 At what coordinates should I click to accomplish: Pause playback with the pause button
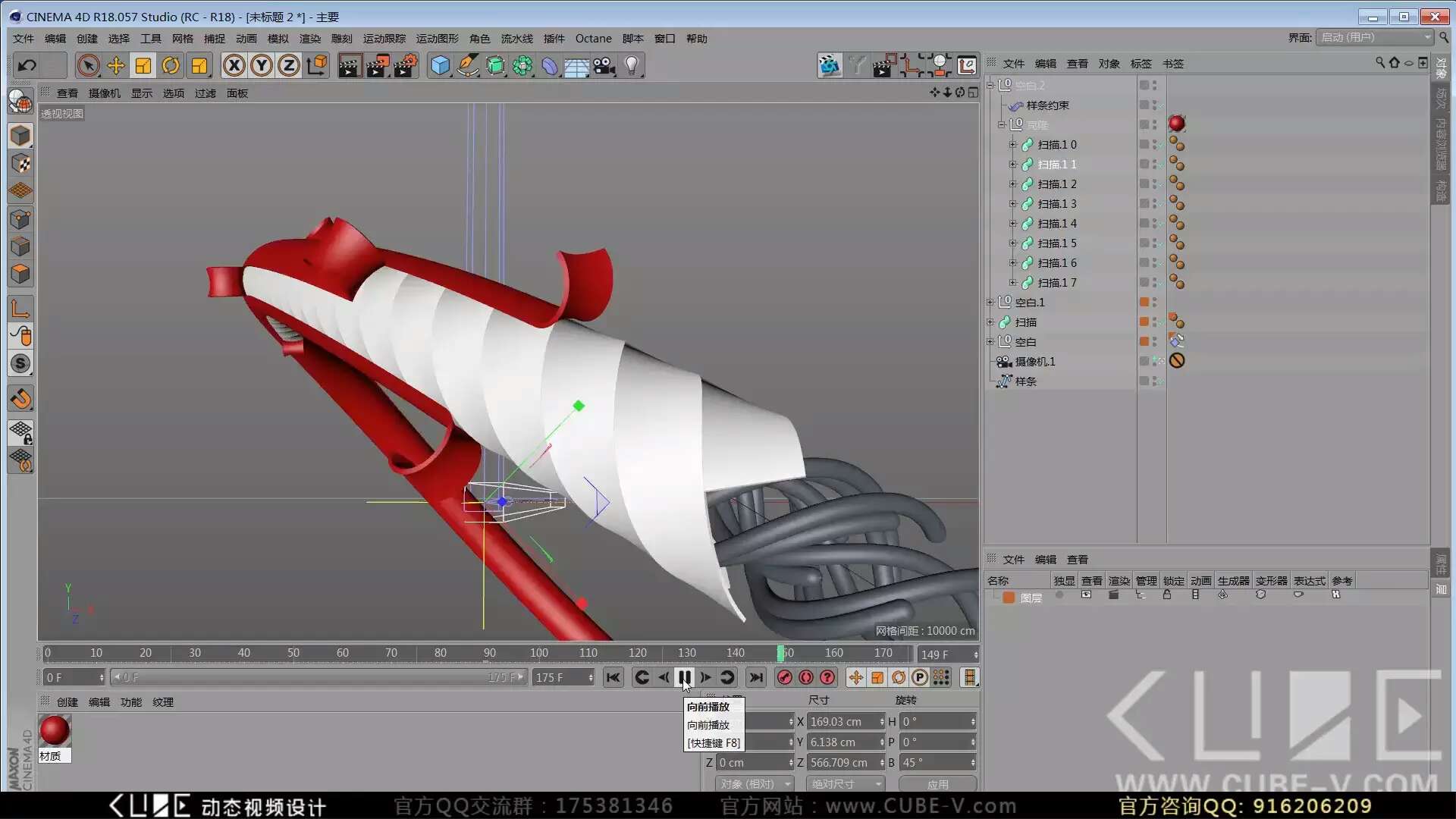[x=684, y=677]
